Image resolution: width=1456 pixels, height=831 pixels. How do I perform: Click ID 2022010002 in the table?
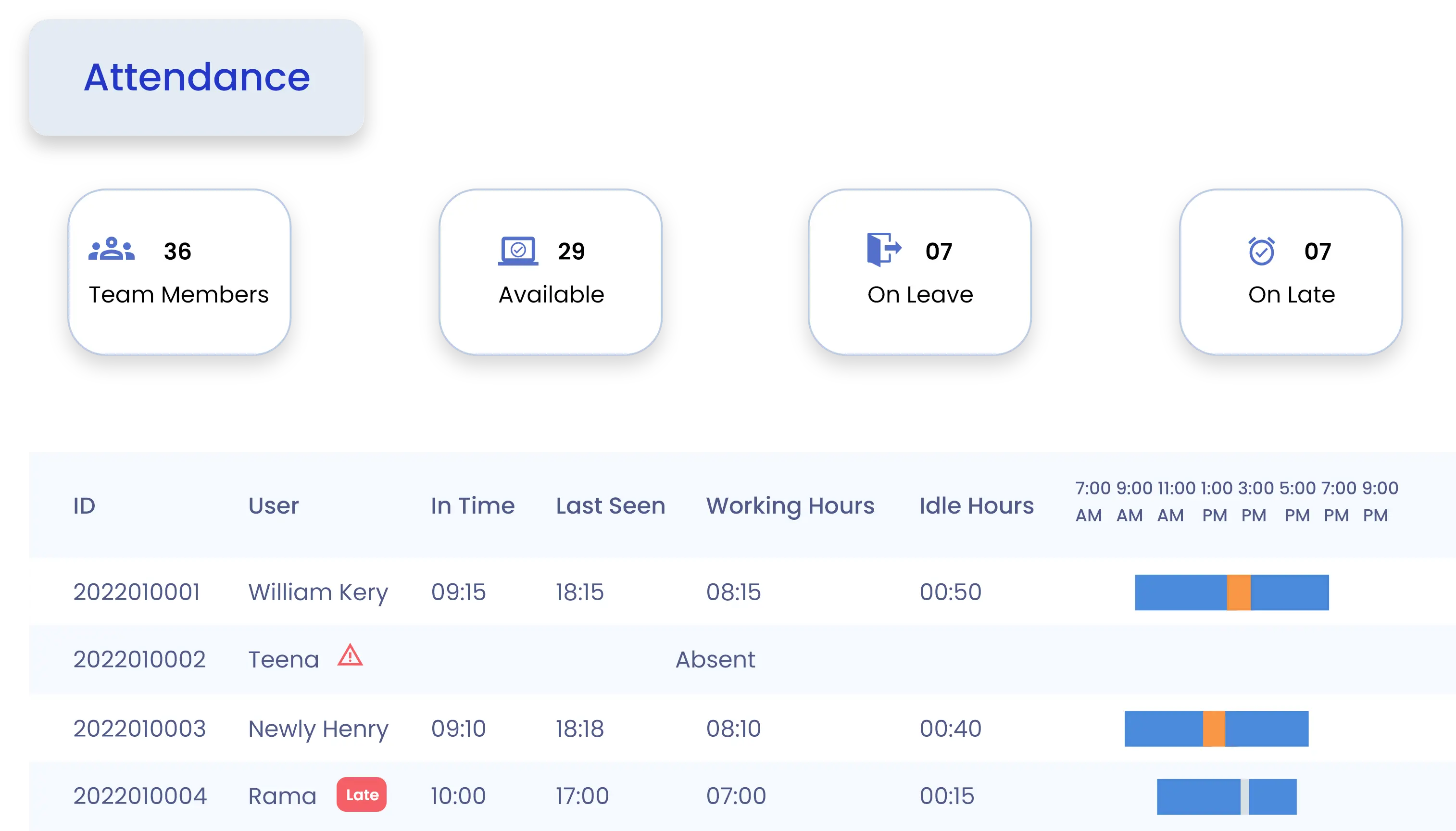[x=139, y=660]
